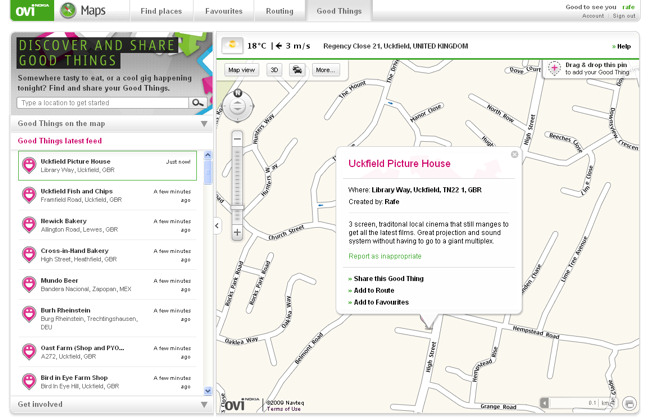Screen dimensions: 650x420
Task: Click the Sign out link
Action: tap(624, 16)
